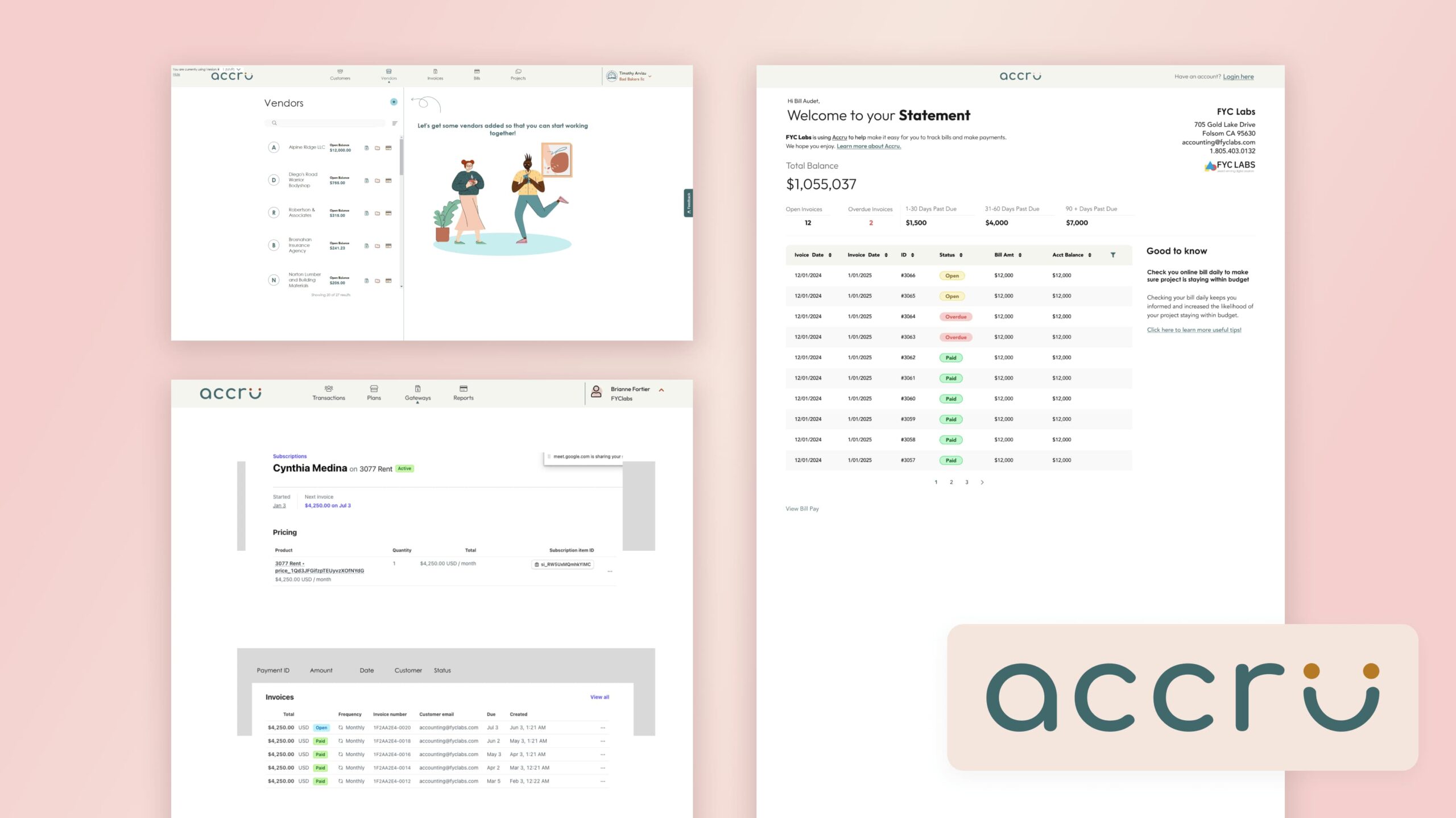Viewport: 1456px width, 818px height.
Task: Open the card icon for Robertson & Associates
Action: pyautogui.click(x=388, y=213)
